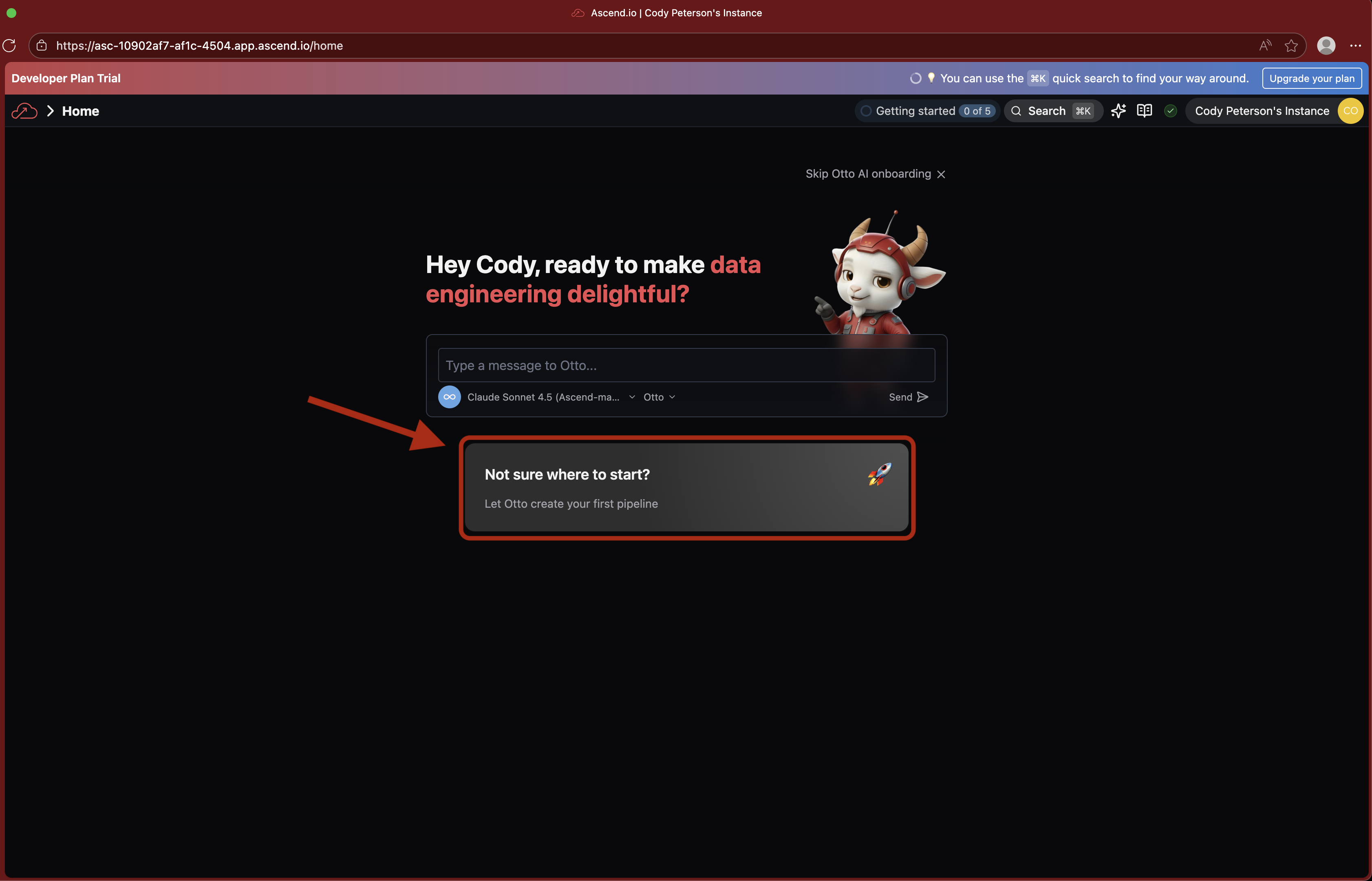Click the Type a message to Otto field

686,365
